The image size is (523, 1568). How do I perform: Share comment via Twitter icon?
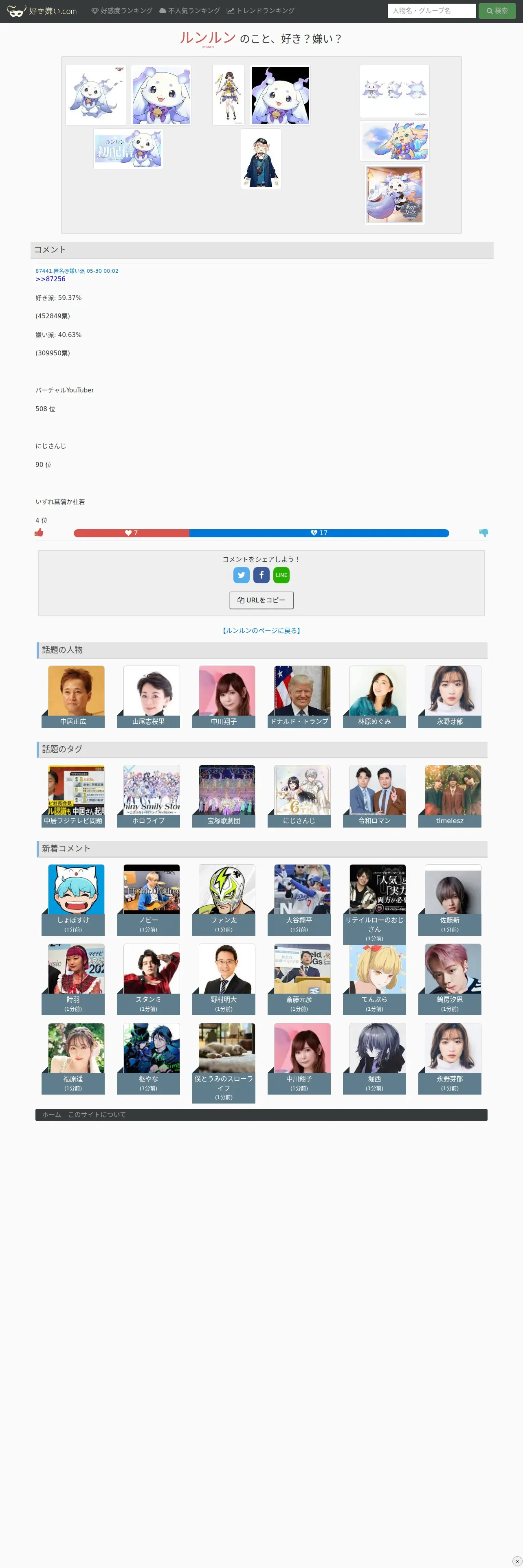[242, 575]
